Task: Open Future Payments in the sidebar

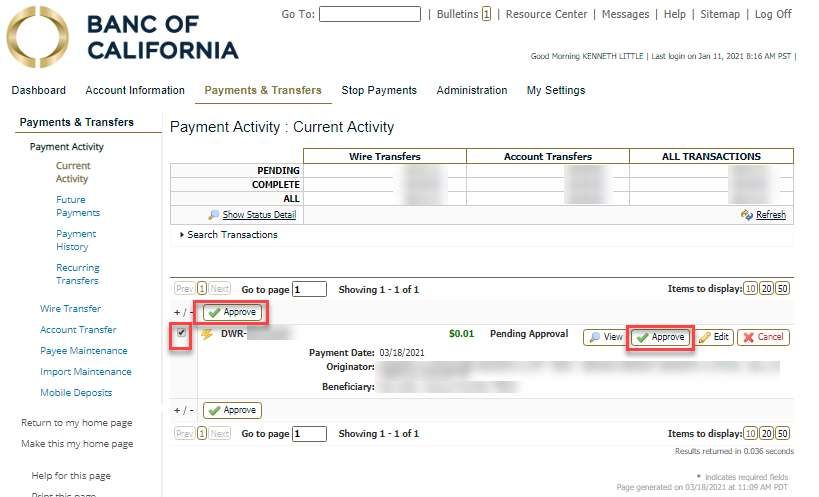Action: tap(78, 206)
